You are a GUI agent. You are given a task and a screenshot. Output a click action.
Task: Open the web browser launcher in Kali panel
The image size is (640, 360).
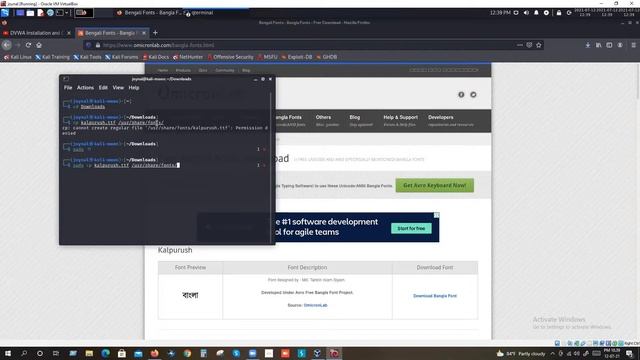[50, 13]
